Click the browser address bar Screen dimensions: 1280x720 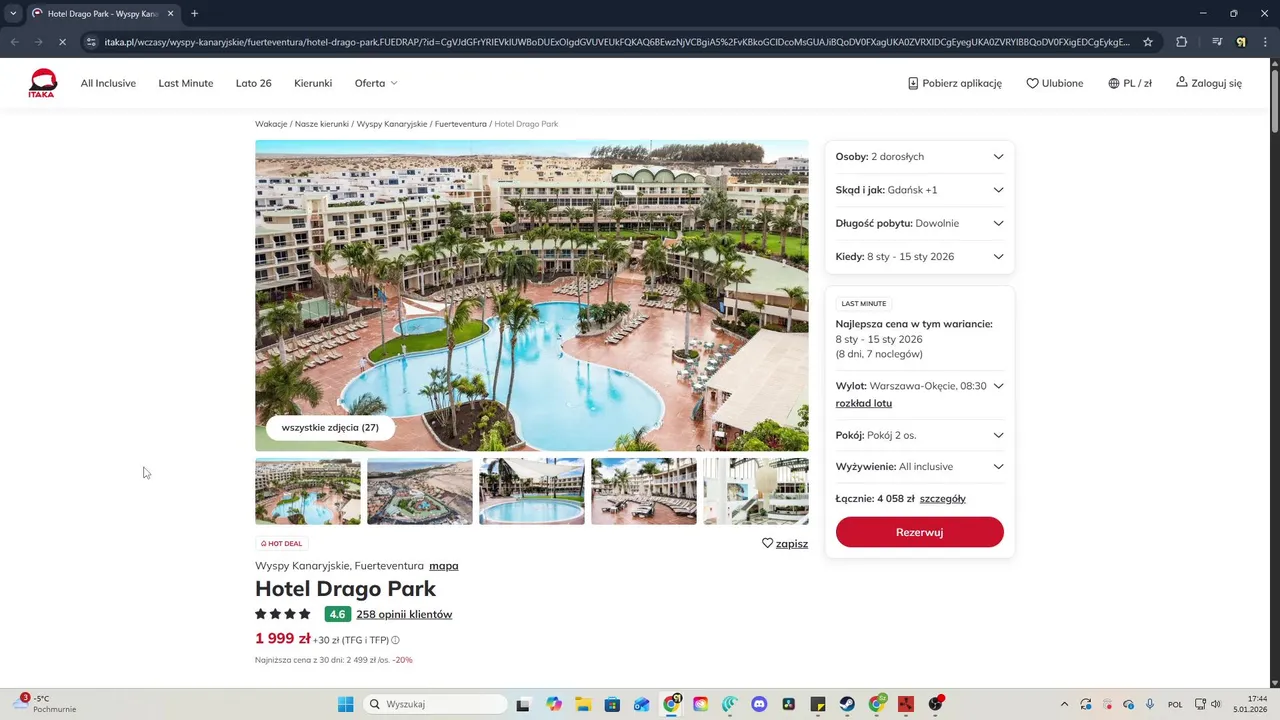pos(616,42)
